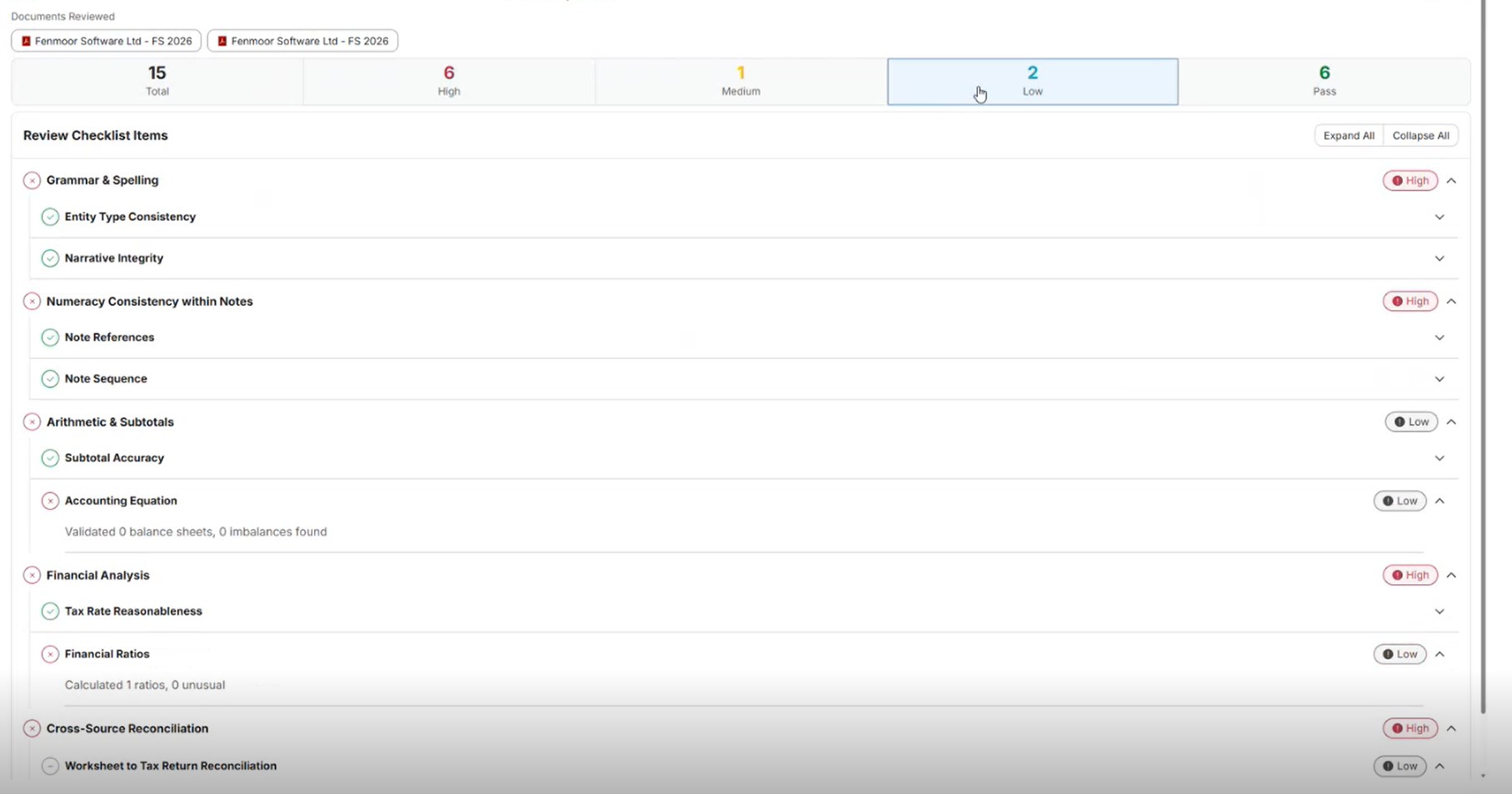Click the Collapse All button
1512x794 pixels.
(x=1420, y=136)
